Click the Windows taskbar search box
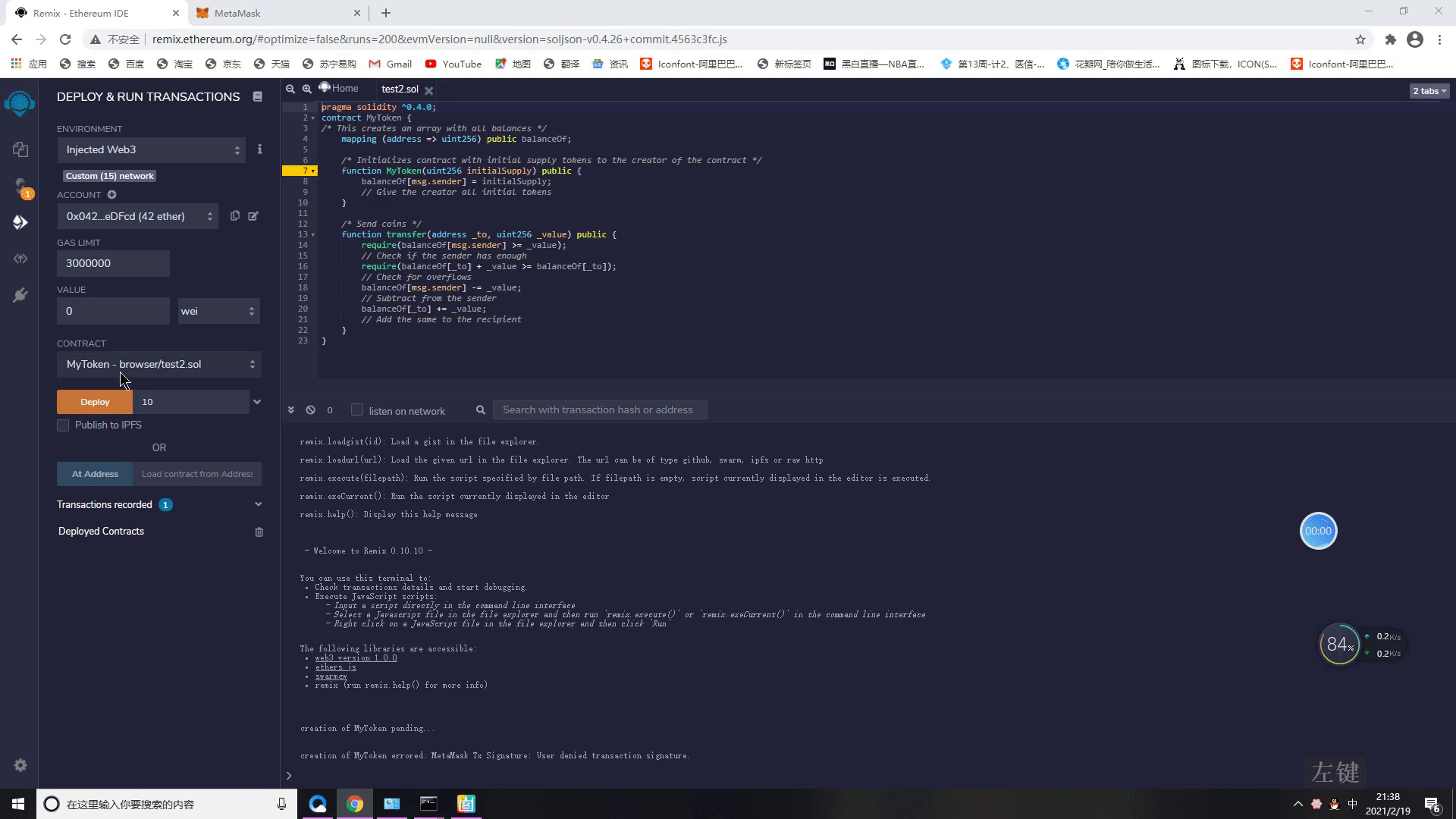Viewport: 1456px width, 819px height. point(165,804)
